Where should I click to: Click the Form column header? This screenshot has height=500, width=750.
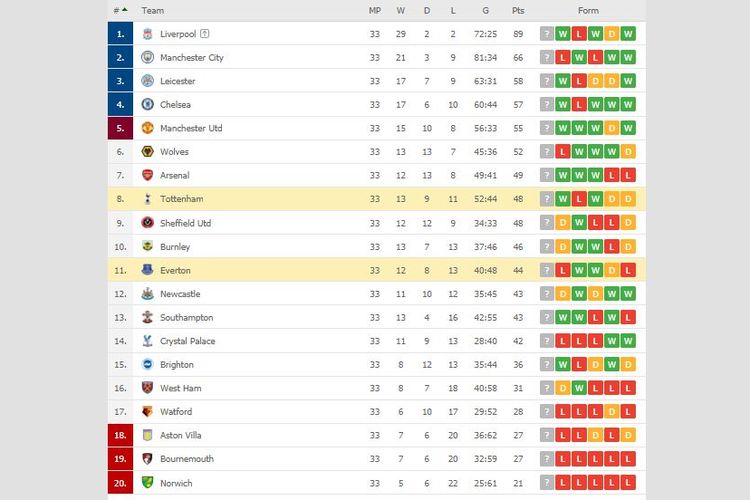tap(588, 10)
